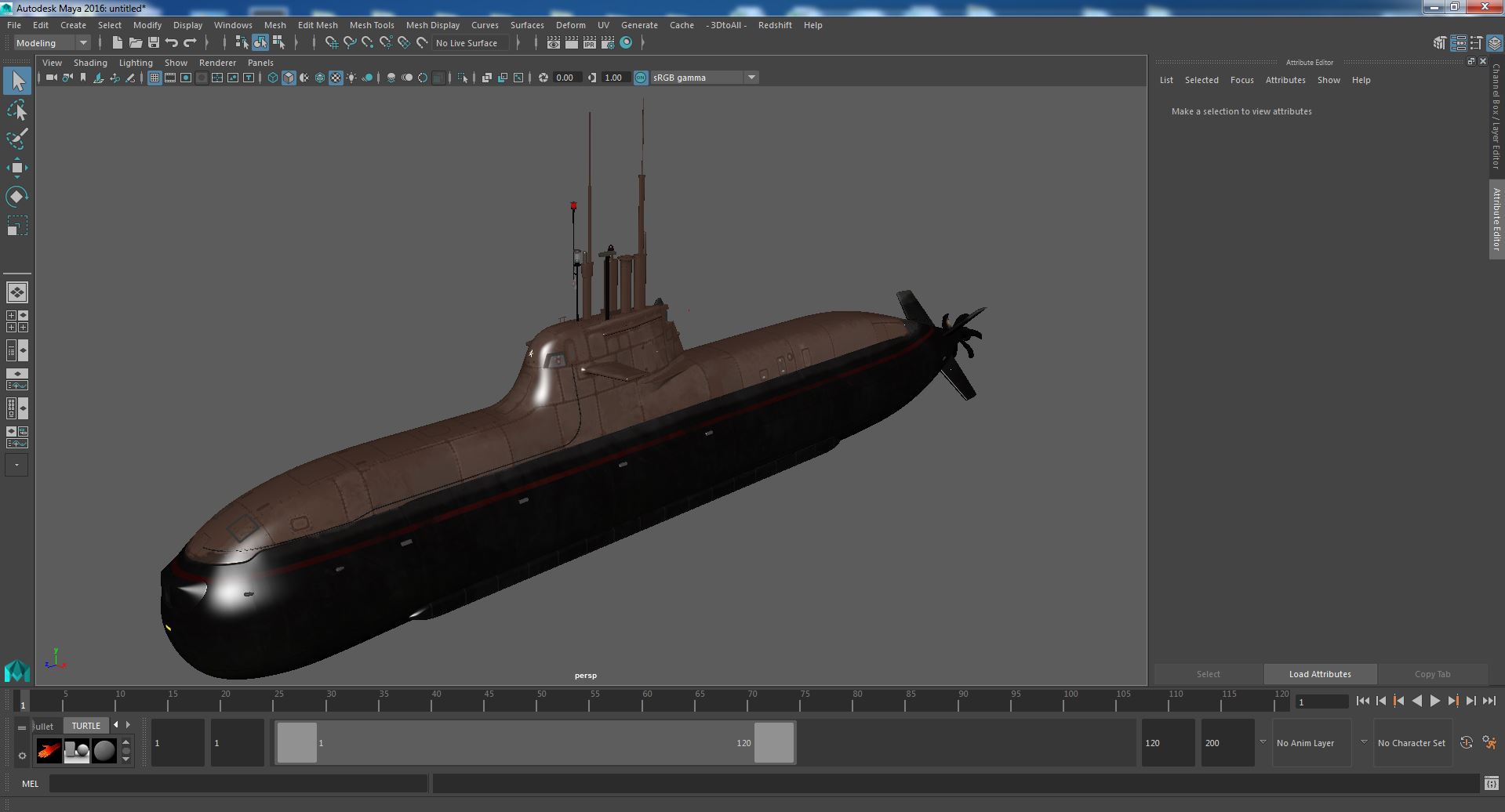Click the animation end field 200
The height and width of the screenshot is (812, 1505).
point(1227,743)
